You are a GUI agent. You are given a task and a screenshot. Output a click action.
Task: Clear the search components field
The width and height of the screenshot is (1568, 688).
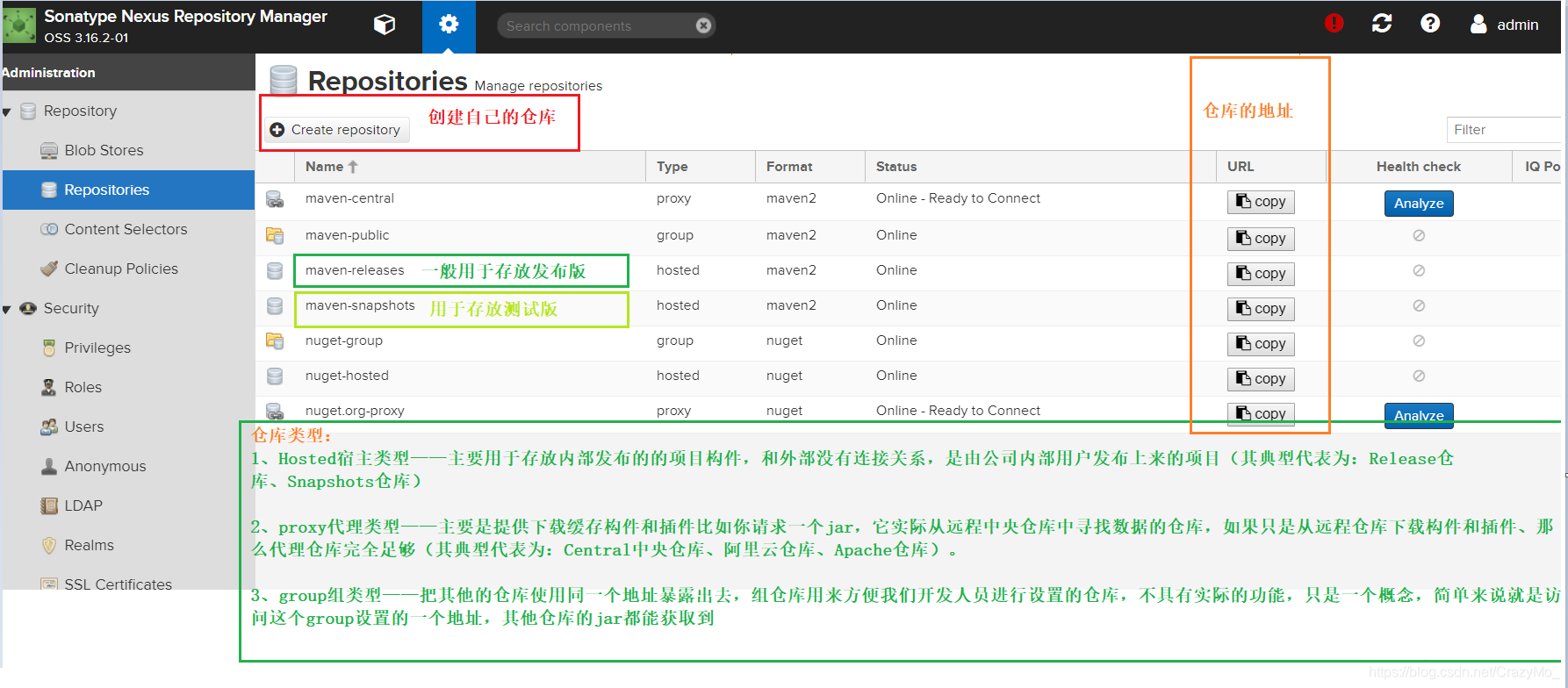coord(703,25)
